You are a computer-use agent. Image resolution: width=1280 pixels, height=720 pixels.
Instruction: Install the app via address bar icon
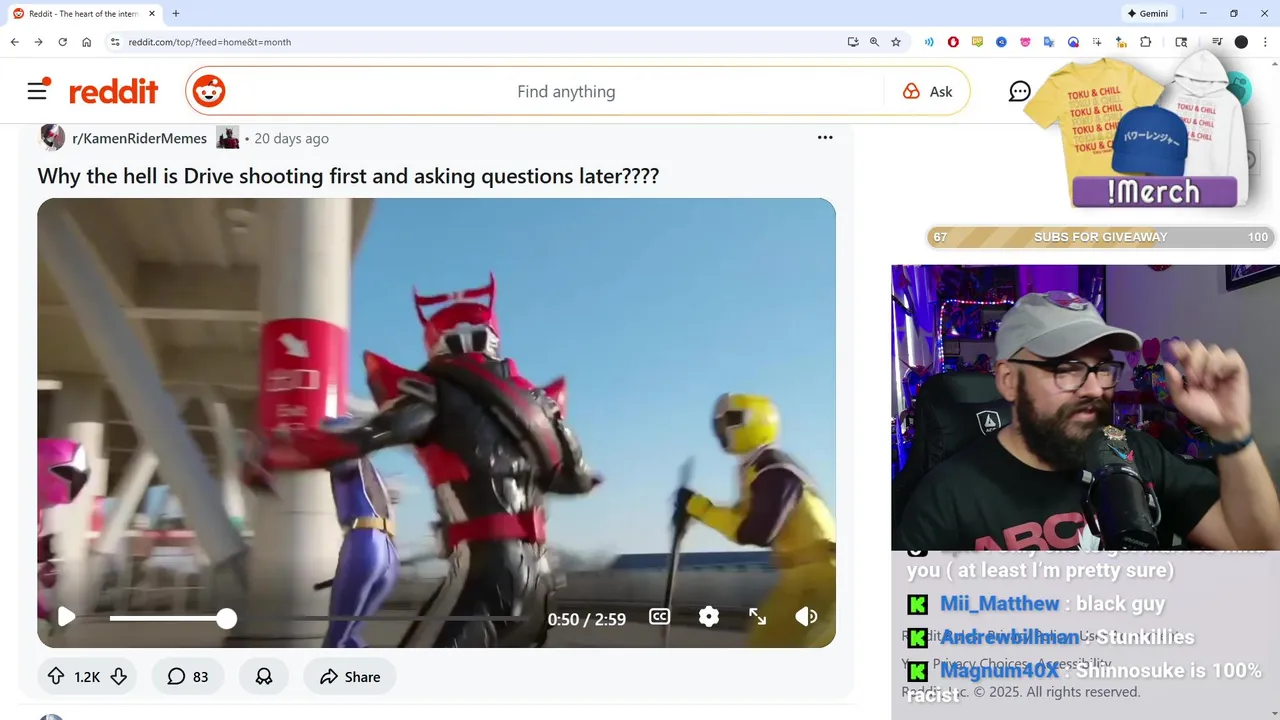(x=853, y=42)
